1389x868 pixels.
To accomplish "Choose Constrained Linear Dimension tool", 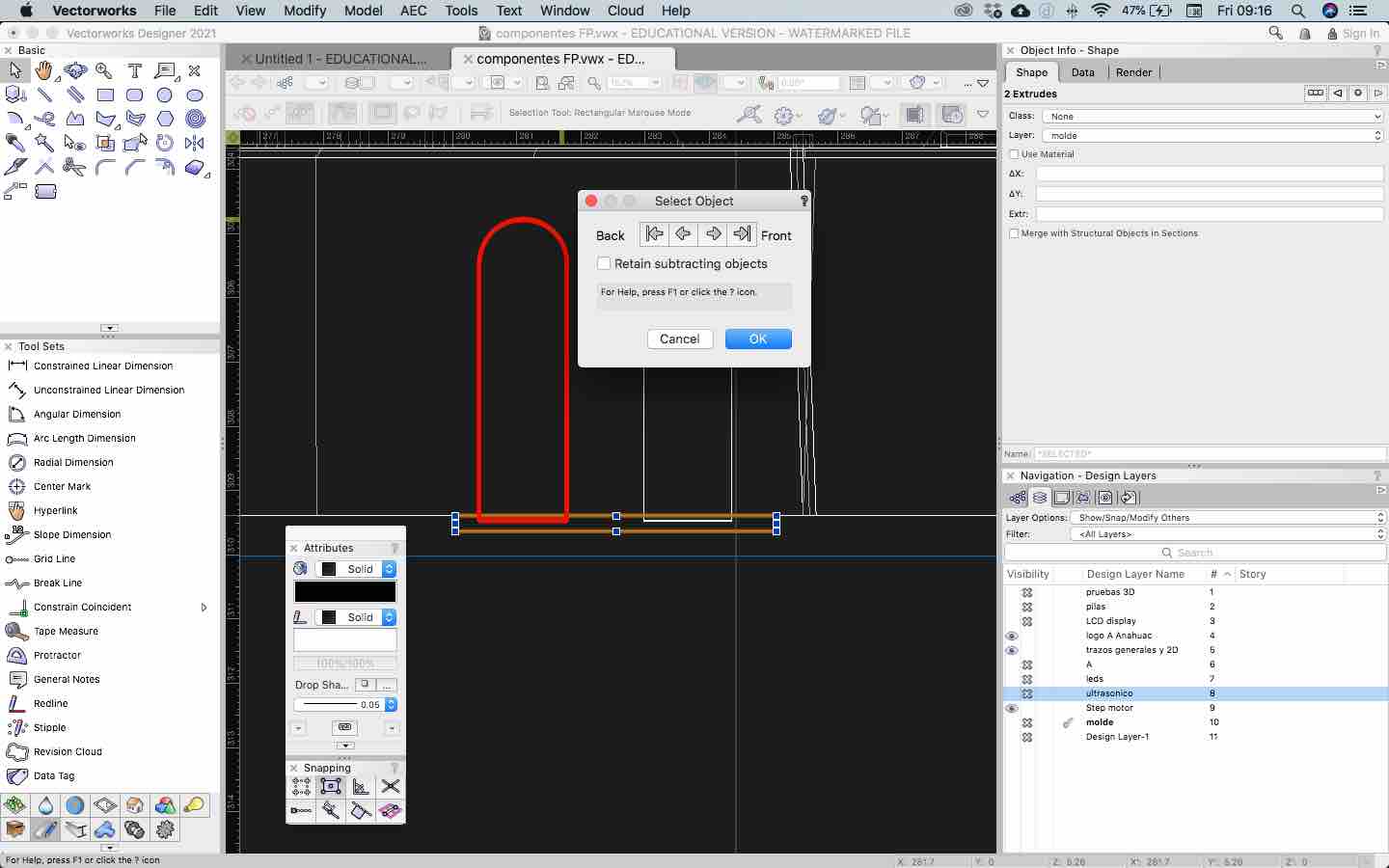I will click(103, 366).
